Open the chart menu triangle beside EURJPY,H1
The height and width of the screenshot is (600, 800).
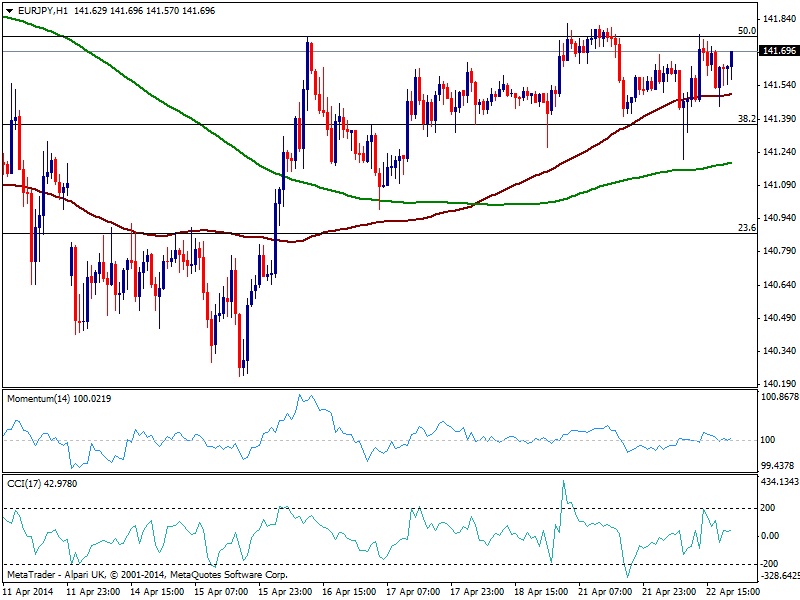pyautogui.click(x=10, y=11)
